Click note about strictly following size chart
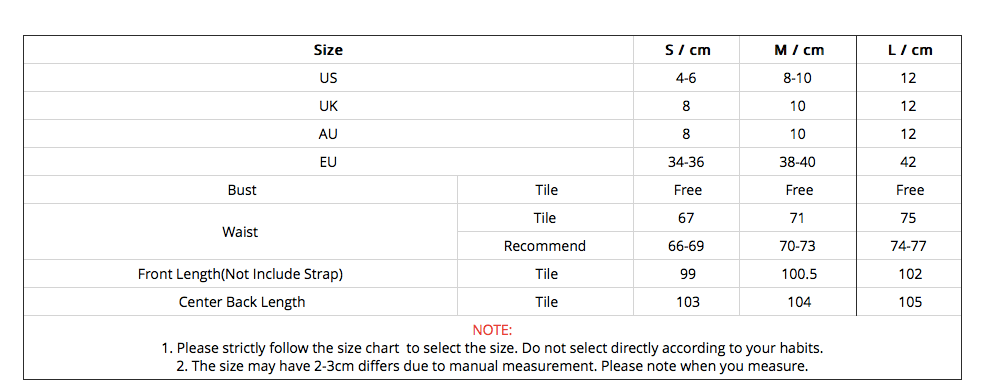 pyautogui.click(x=492, y=348)
